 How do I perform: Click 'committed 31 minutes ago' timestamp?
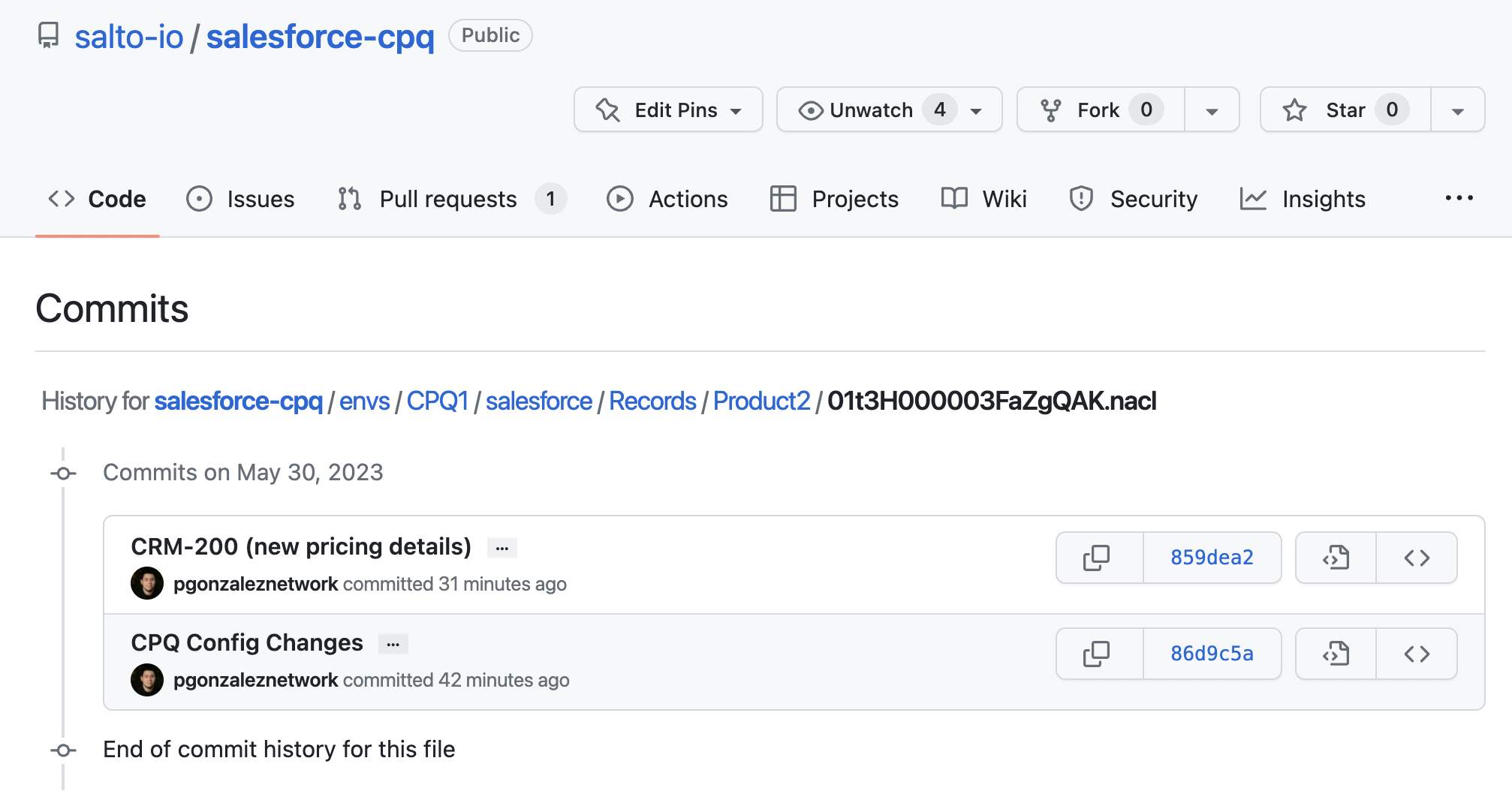(x=455, y=584)
